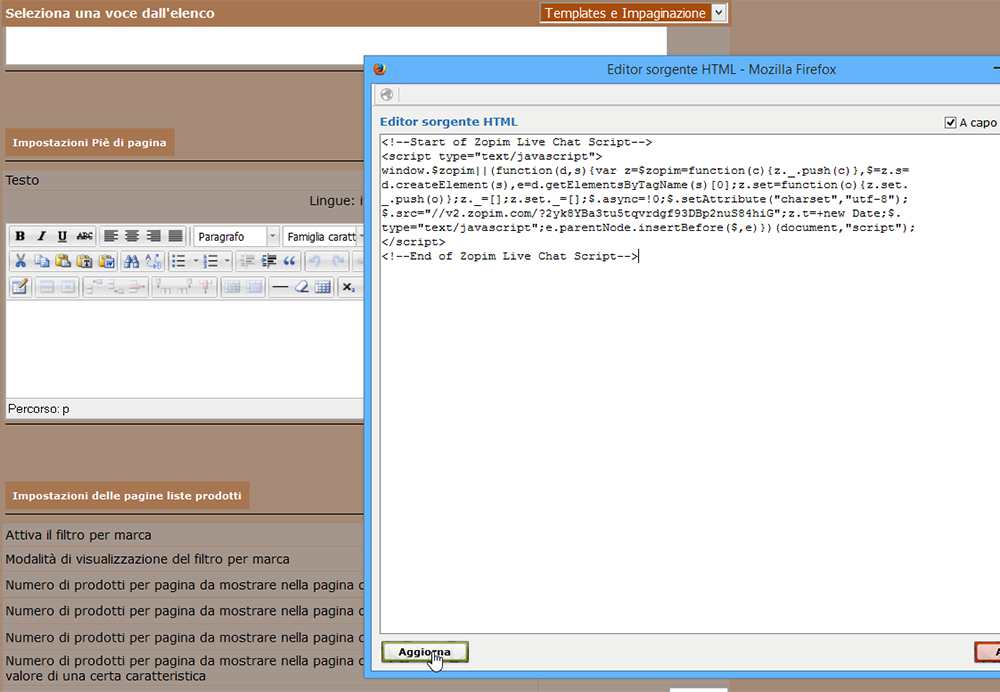Open Find/Replace (A to B icon)

pyautogui.click(x=154, y=261)
